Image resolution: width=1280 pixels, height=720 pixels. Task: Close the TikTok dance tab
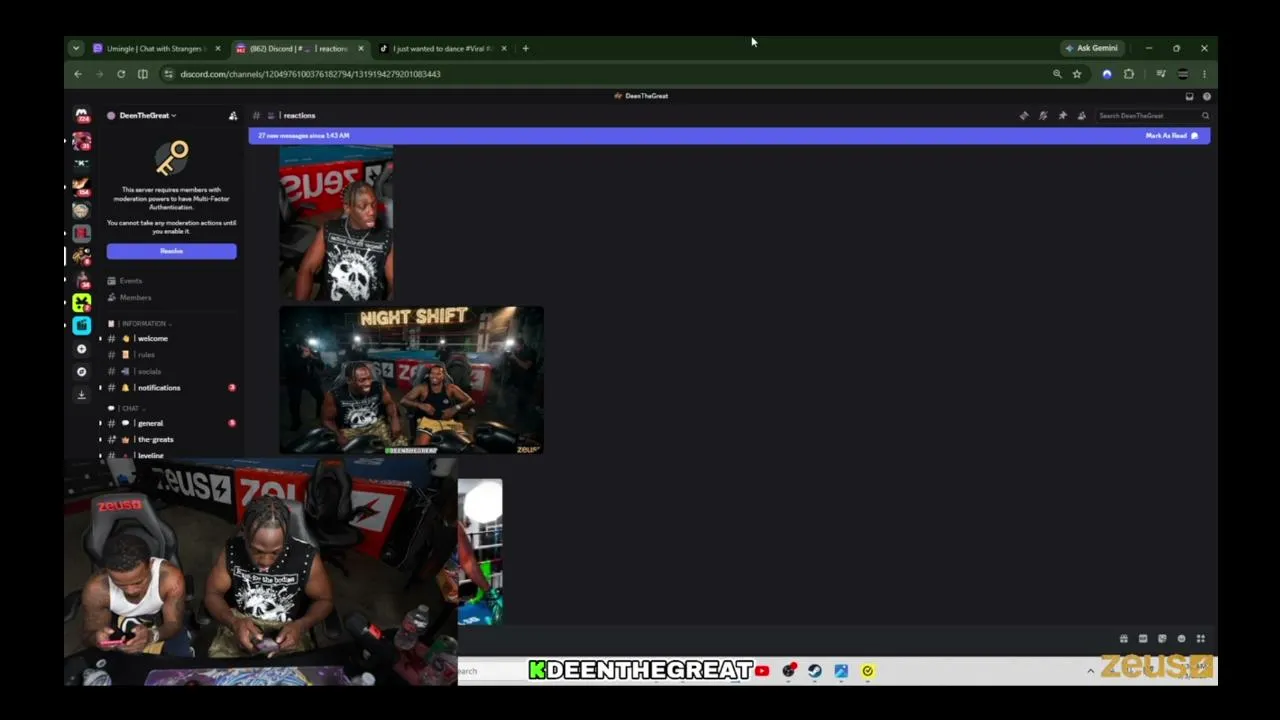(x=504, y=48)
